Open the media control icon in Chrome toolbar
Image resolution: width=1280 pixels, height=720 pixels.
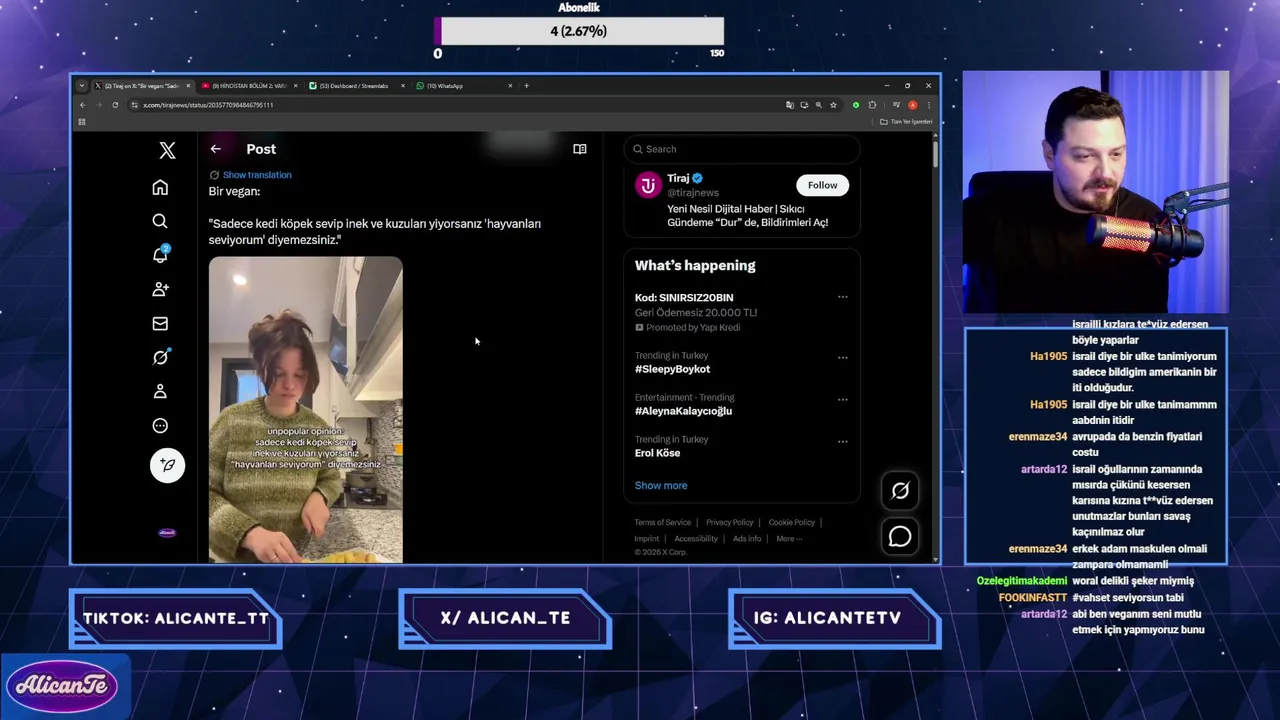(896, 105)
